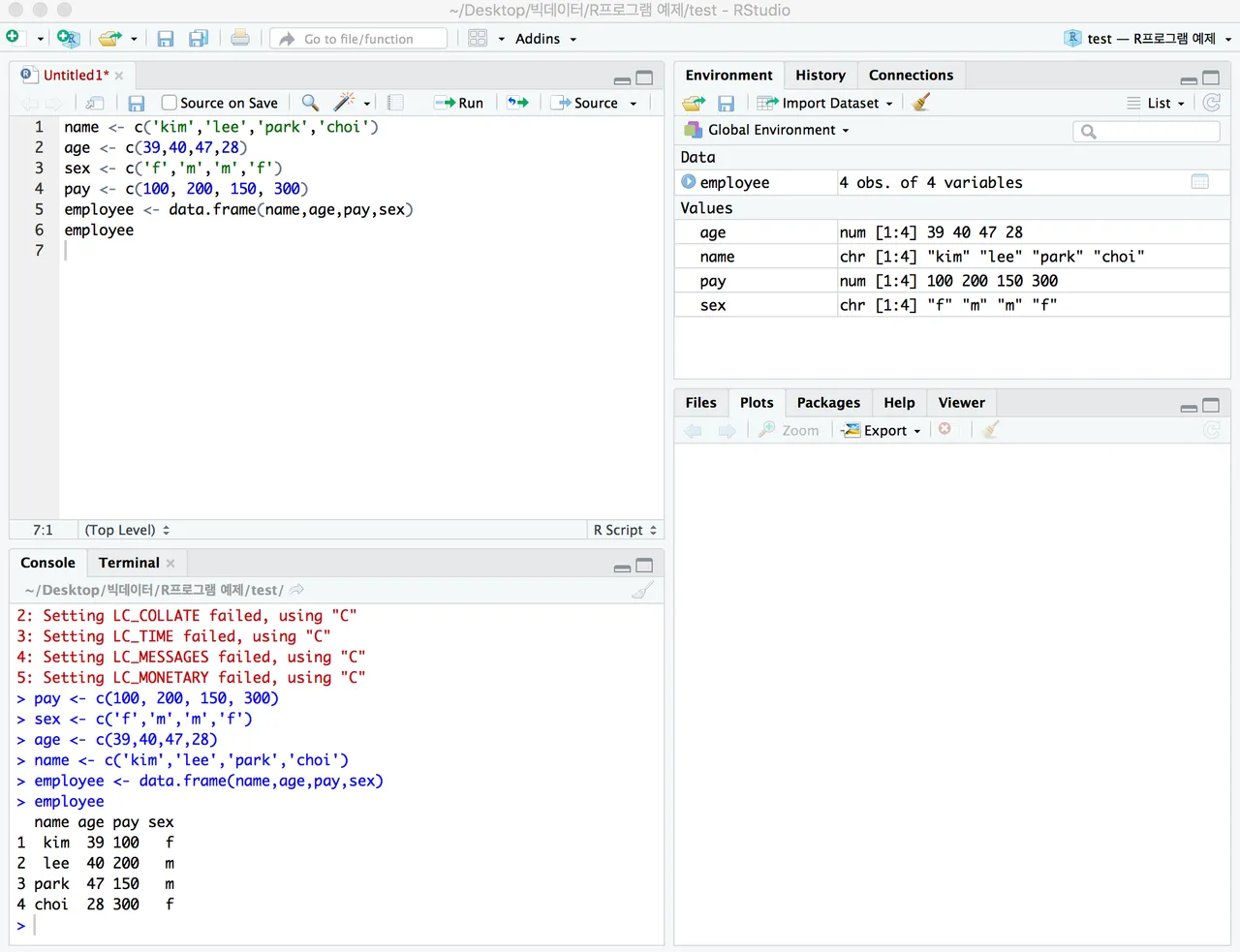This screenshot has width=1240, height=952.
Task: Select the age variable row
Action: click(952, 232)
